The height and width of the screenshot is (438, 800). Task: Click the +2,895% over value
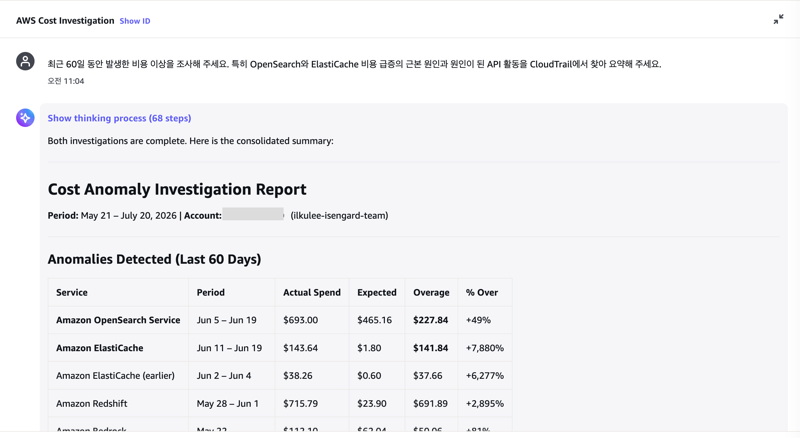click(485, 404)
